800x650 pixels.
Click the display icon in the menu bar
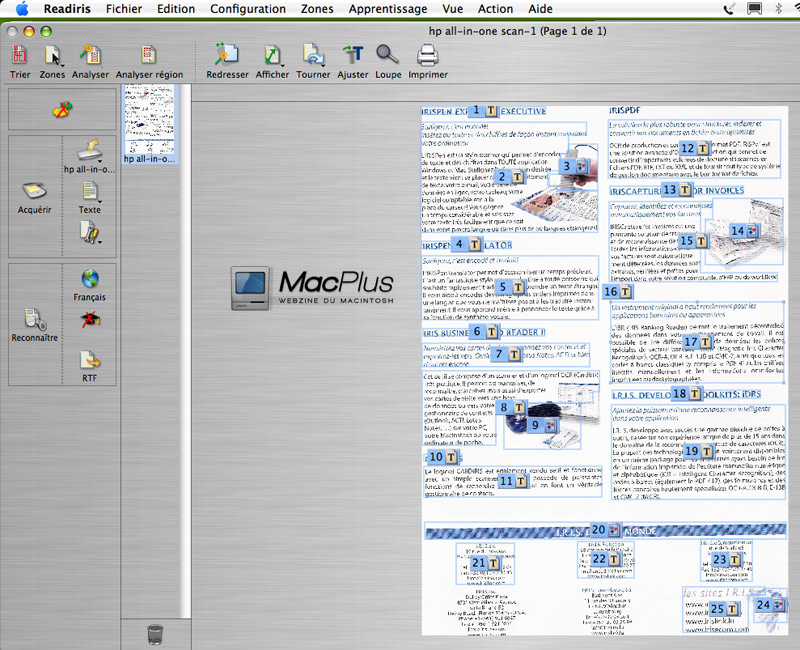[755, 9]
